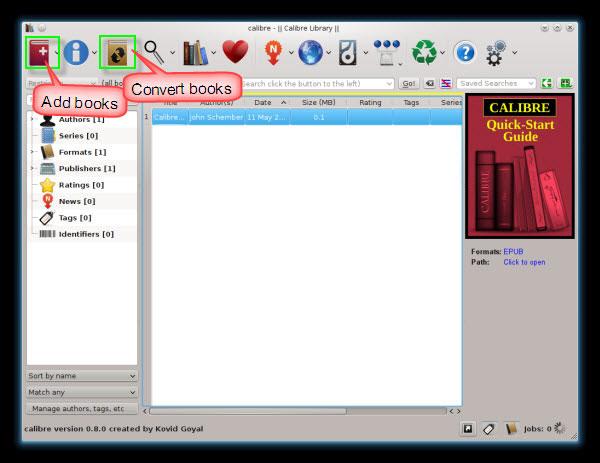Click the Jobs spinner indicator
This screenshot has width=600, height=463.
[x=559, y=429]
